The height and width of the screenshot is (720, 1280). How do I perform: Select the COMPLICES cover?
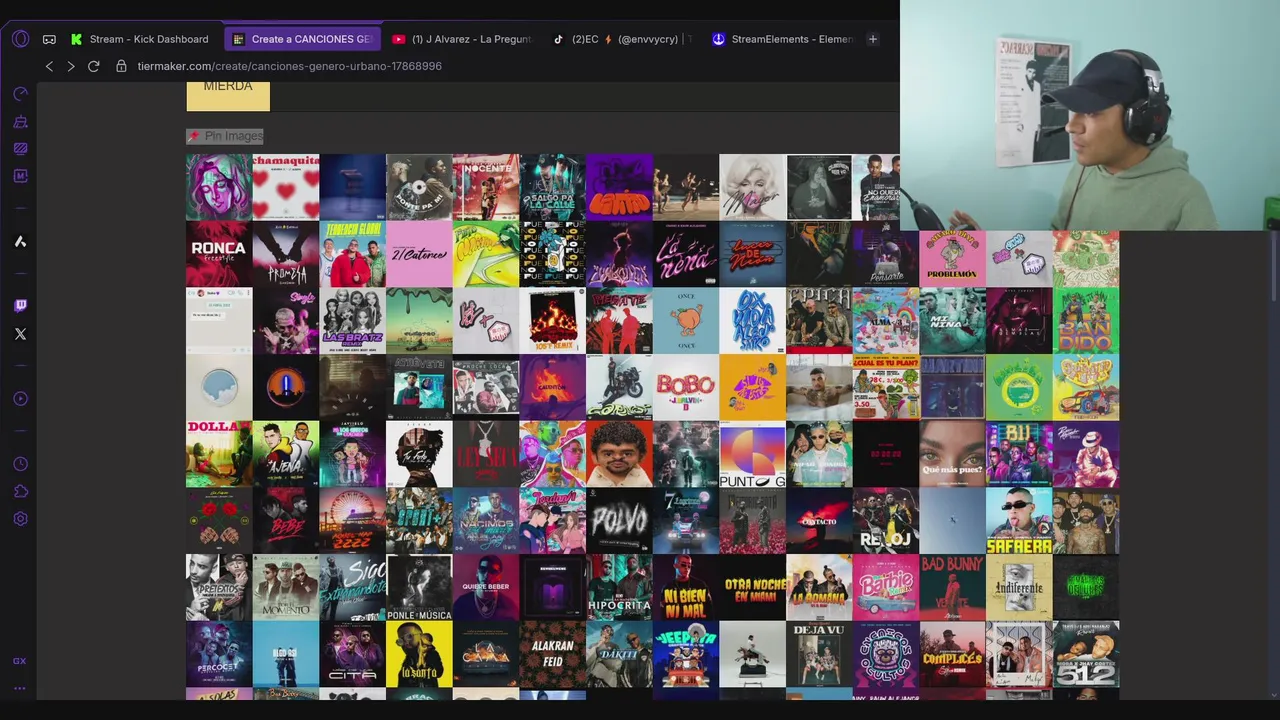(952, 654)
